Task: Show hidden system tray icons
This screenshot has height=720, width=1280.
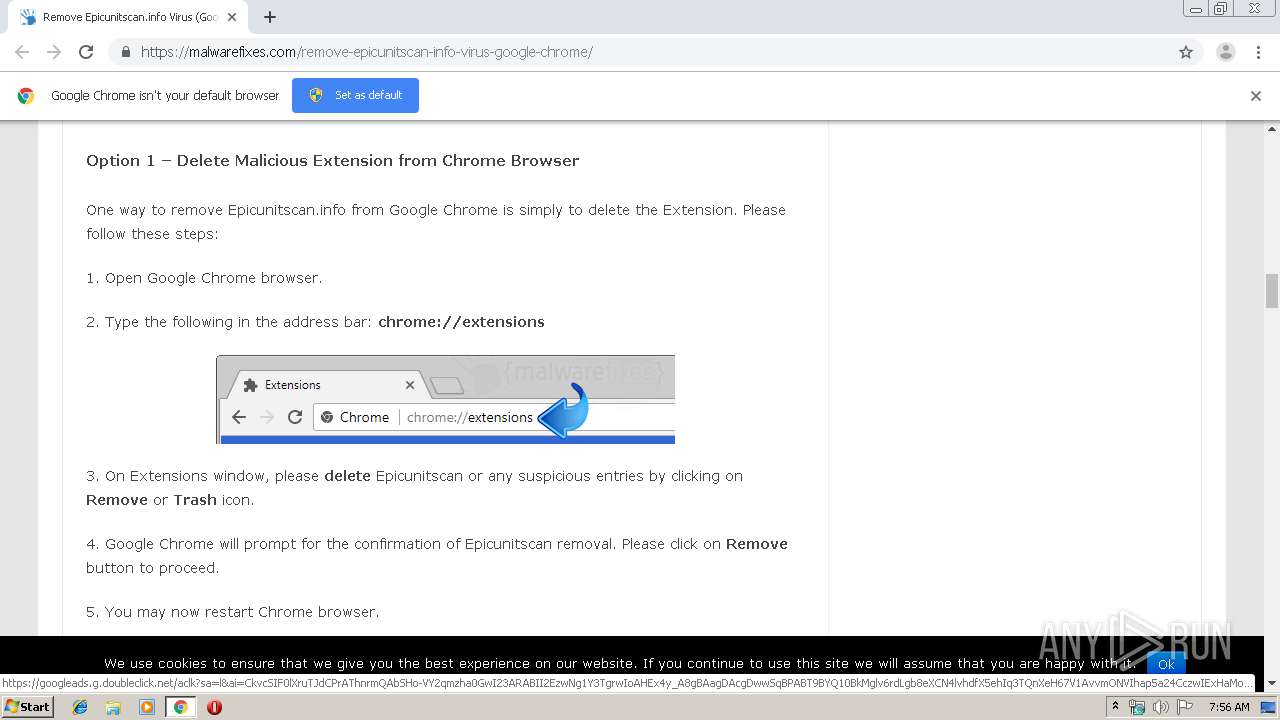Action: click(1115, 707)
